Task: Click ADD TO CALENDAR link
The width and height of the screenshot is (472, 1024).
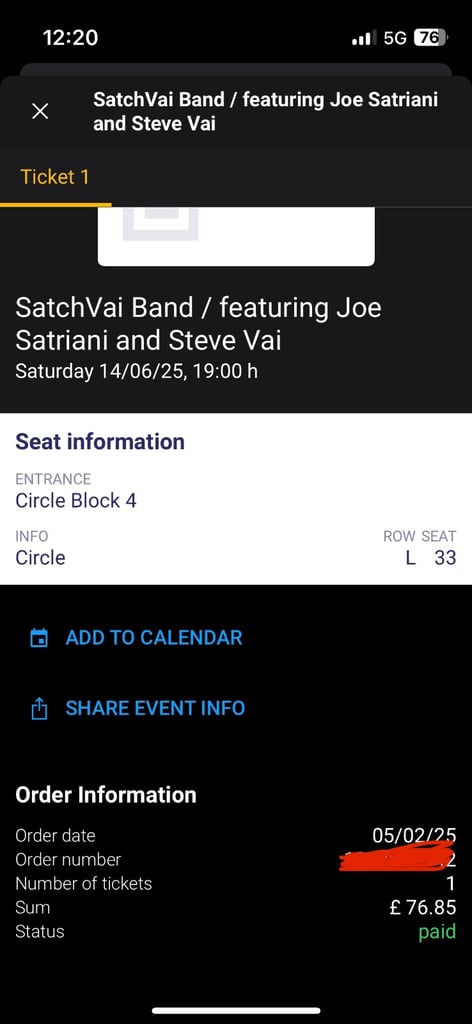Action: 154,637
